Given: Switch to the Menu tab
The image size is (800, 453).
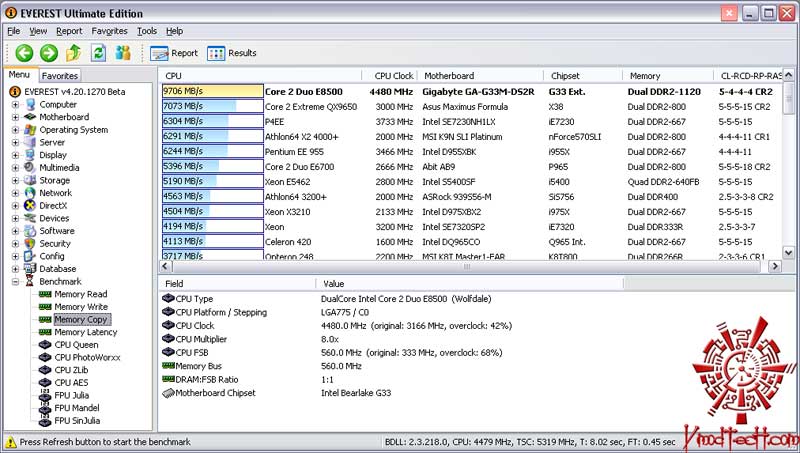Looking at the screenshot, I should pyautogui.click(x=19, y=74).
